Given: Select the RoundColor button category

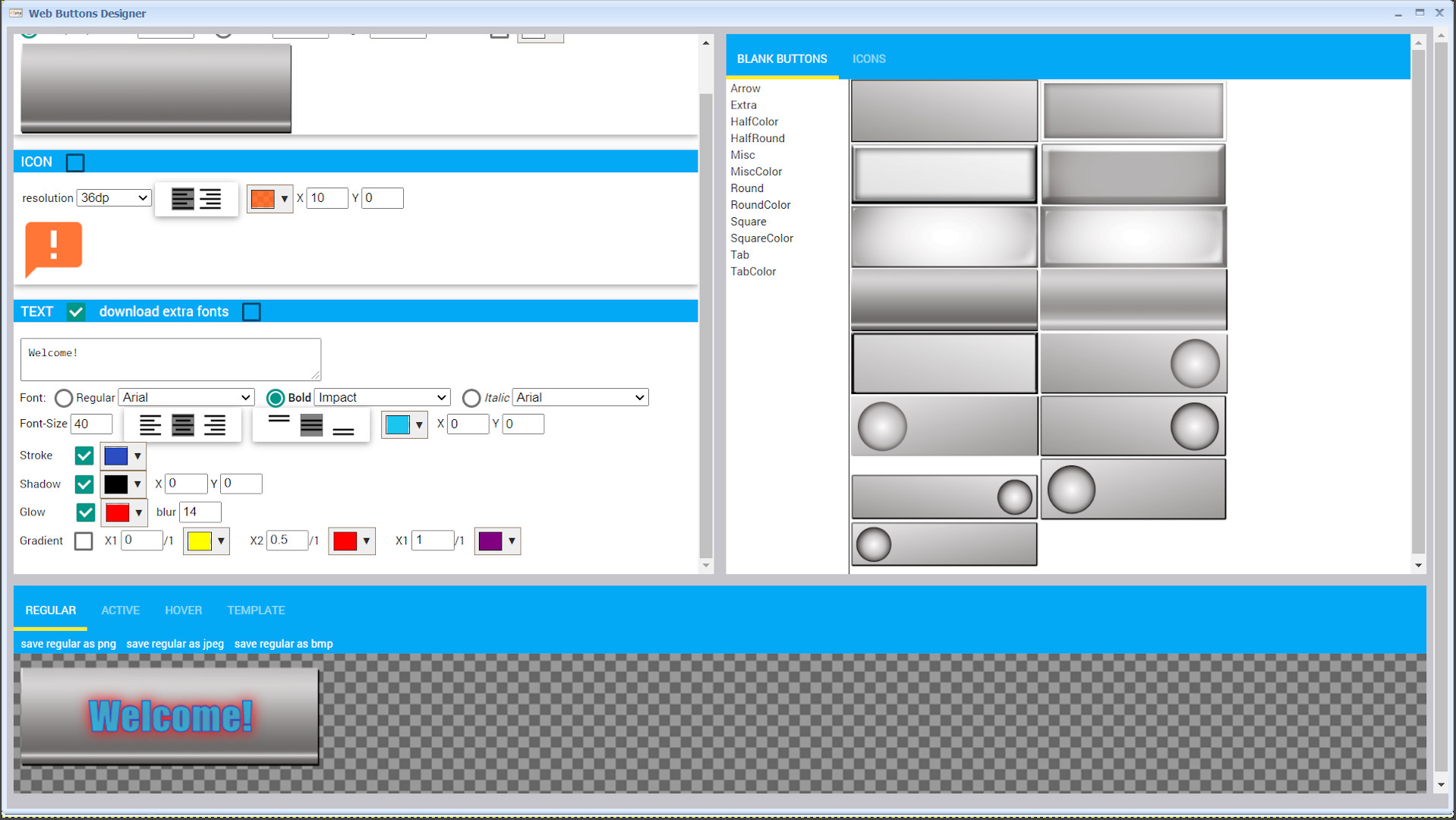Looking at the screenshot, I should [x=760, y=205].
